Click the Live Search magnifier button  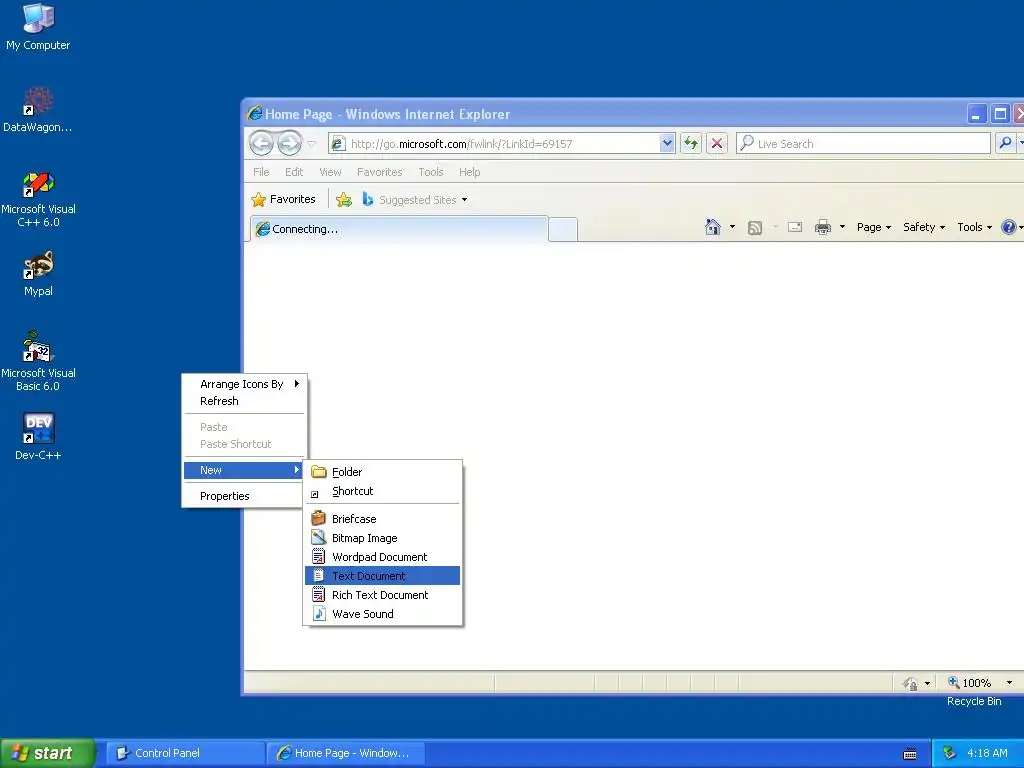pos(1005,143)
